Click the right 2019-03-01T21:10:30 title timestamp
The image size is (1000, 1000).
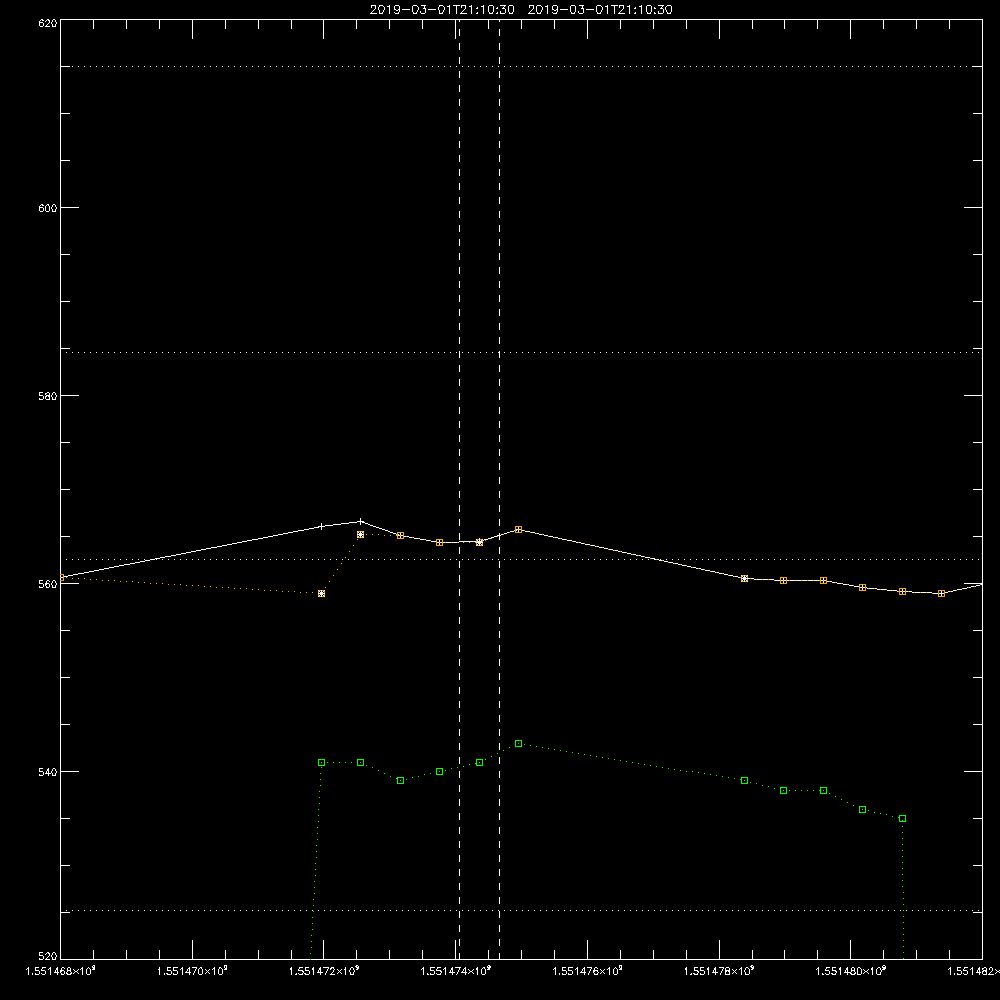point(600,10)
